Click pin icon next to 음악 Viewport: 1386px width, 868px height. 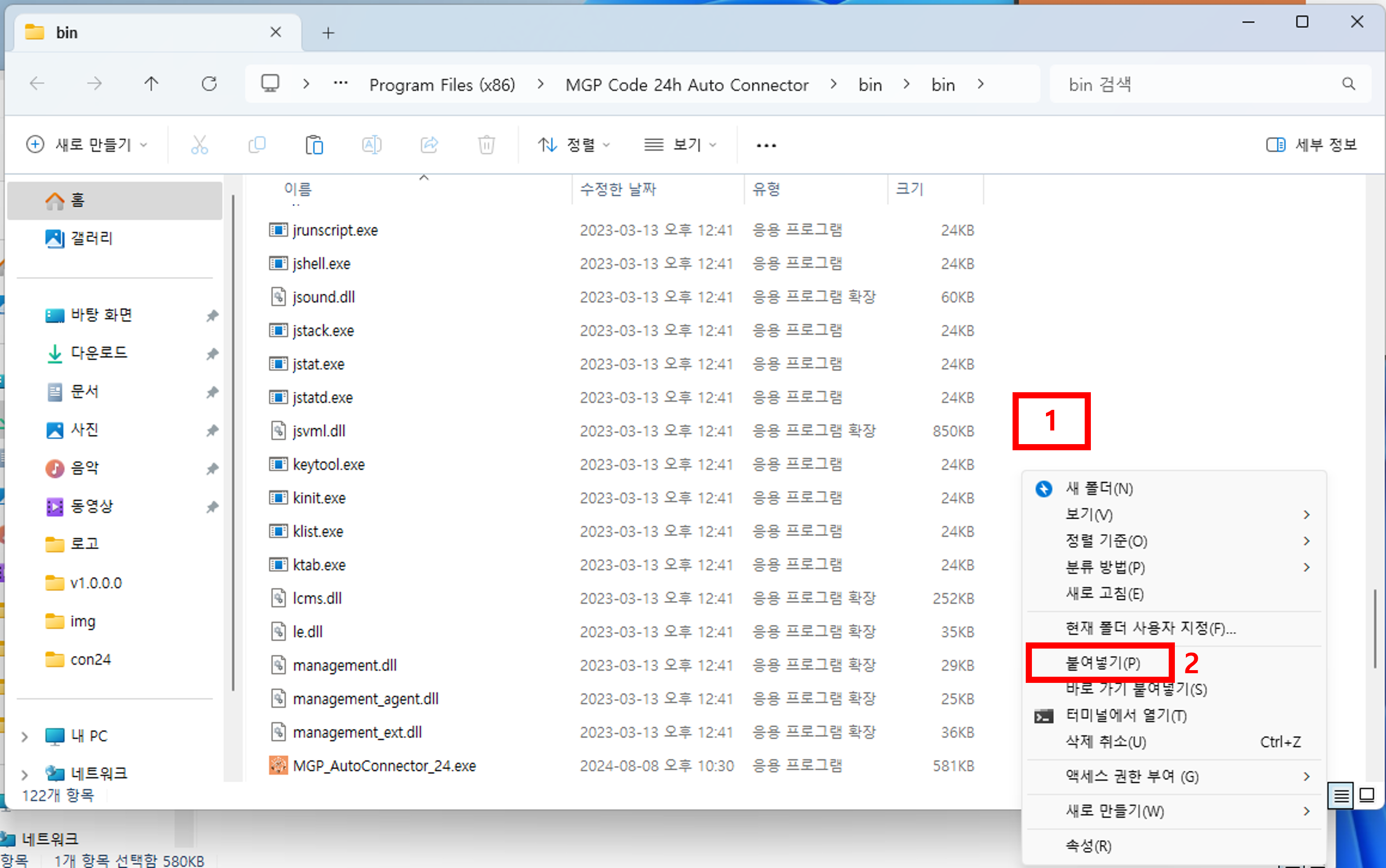[x=212, y=468]
